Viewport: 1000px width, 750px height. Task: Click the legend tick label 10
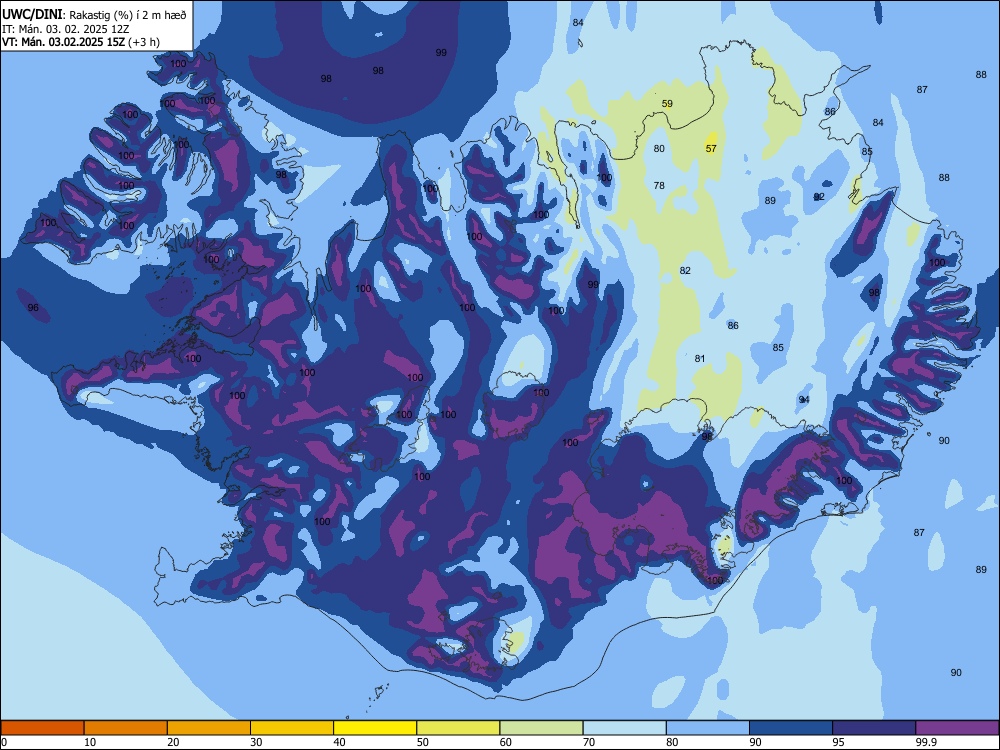(90, 742)
